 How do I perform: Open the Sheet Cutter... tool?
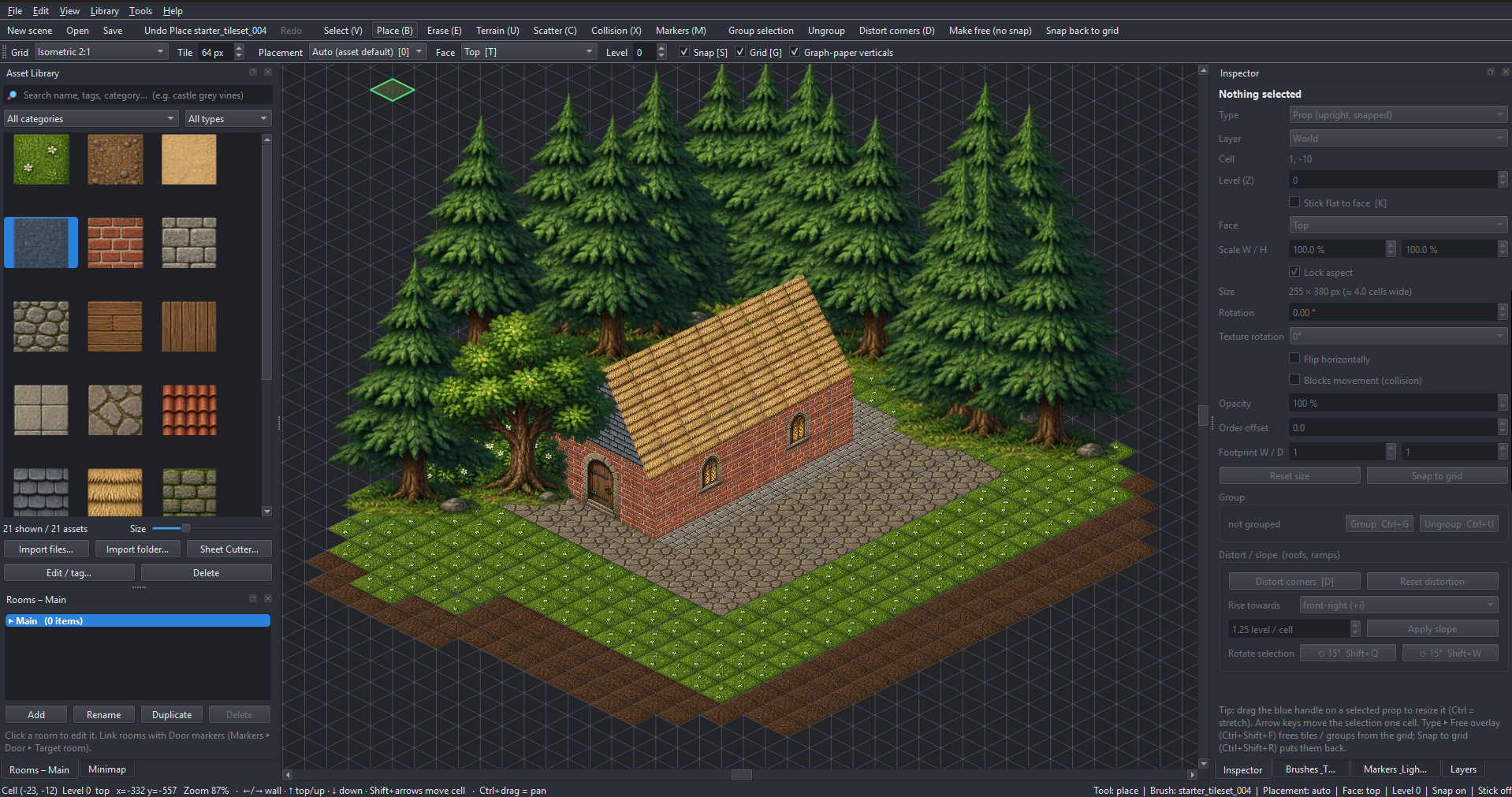tap(229, 549)
